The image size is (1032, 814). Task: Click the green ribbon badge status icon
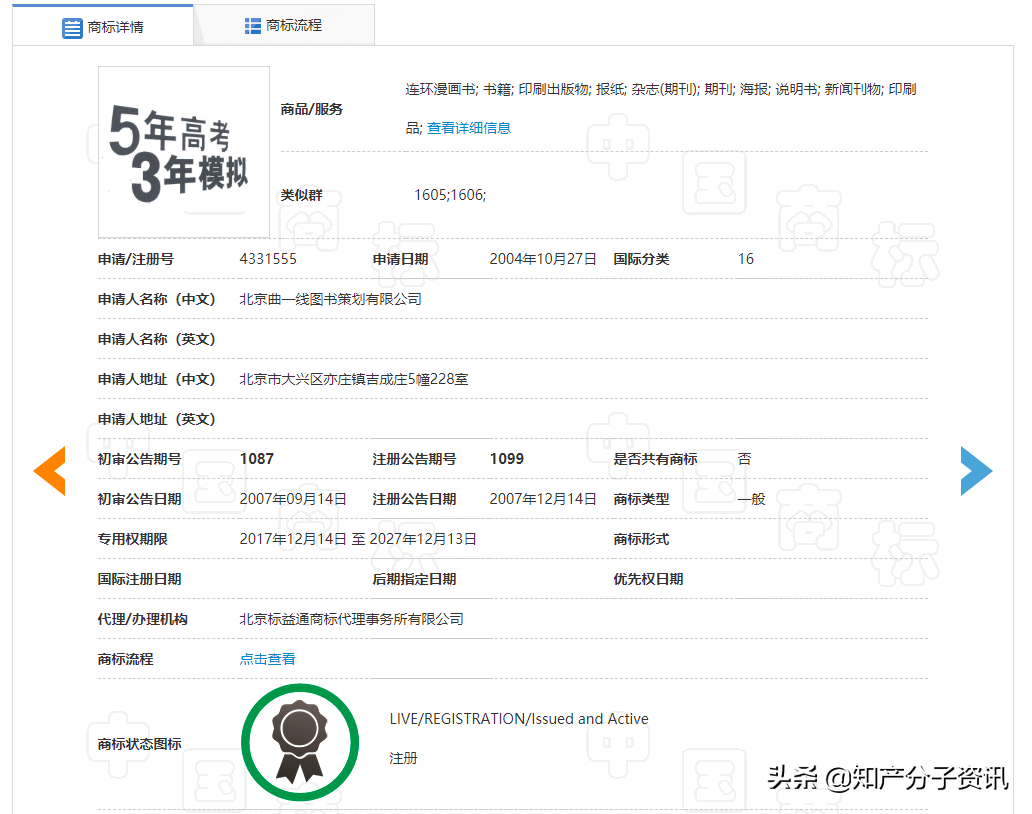(x=300, y=742)
